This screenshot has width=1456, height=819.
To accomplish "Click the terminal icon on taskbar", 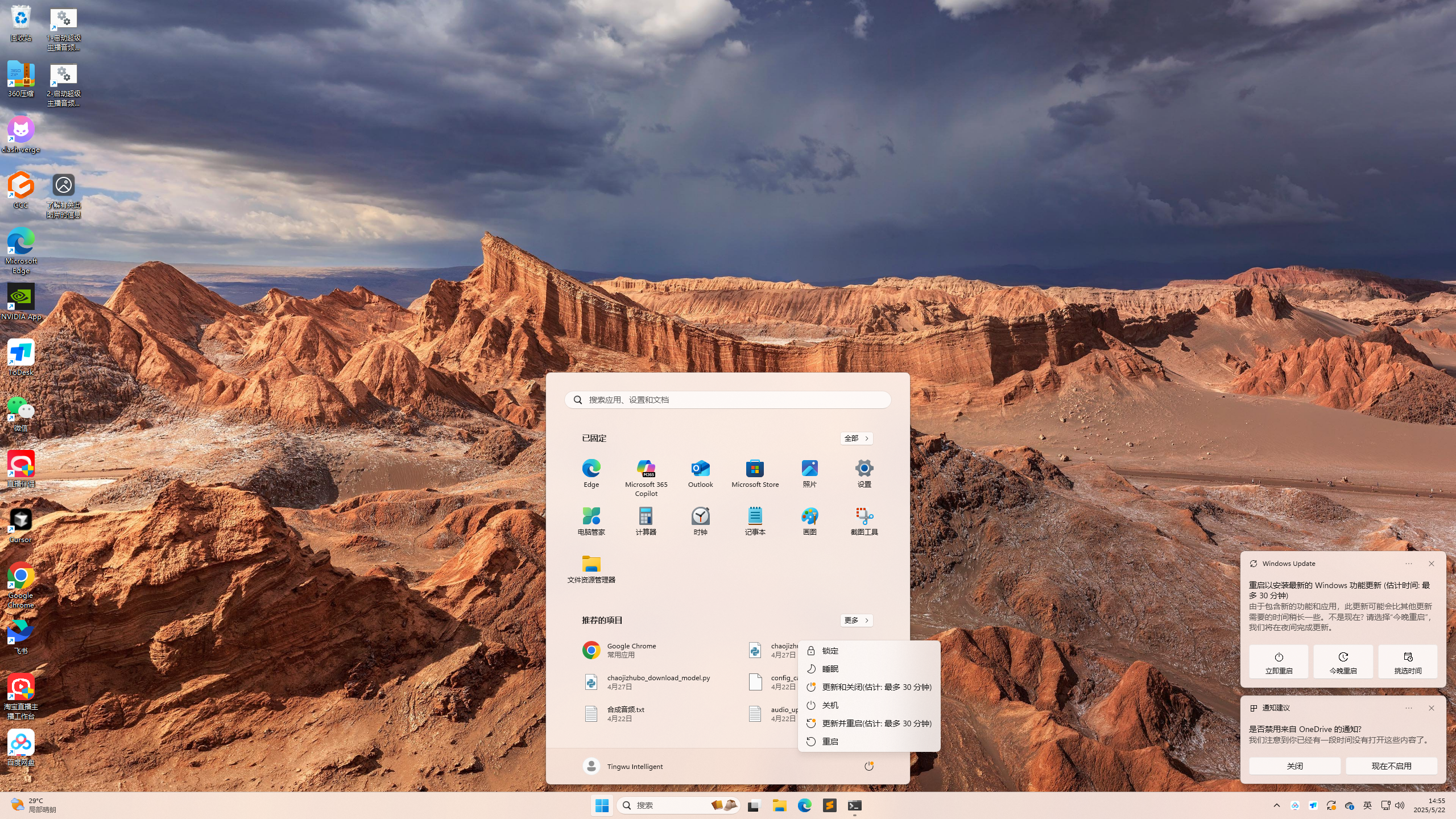I will click(854, 805).
